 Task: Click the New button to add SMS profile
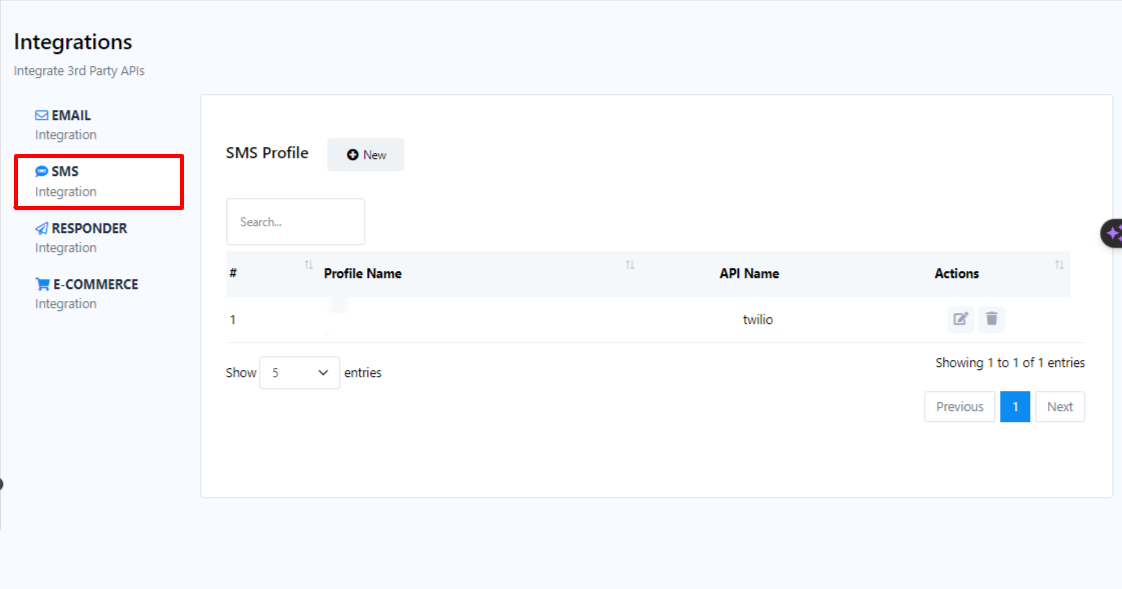click(366, 155)
